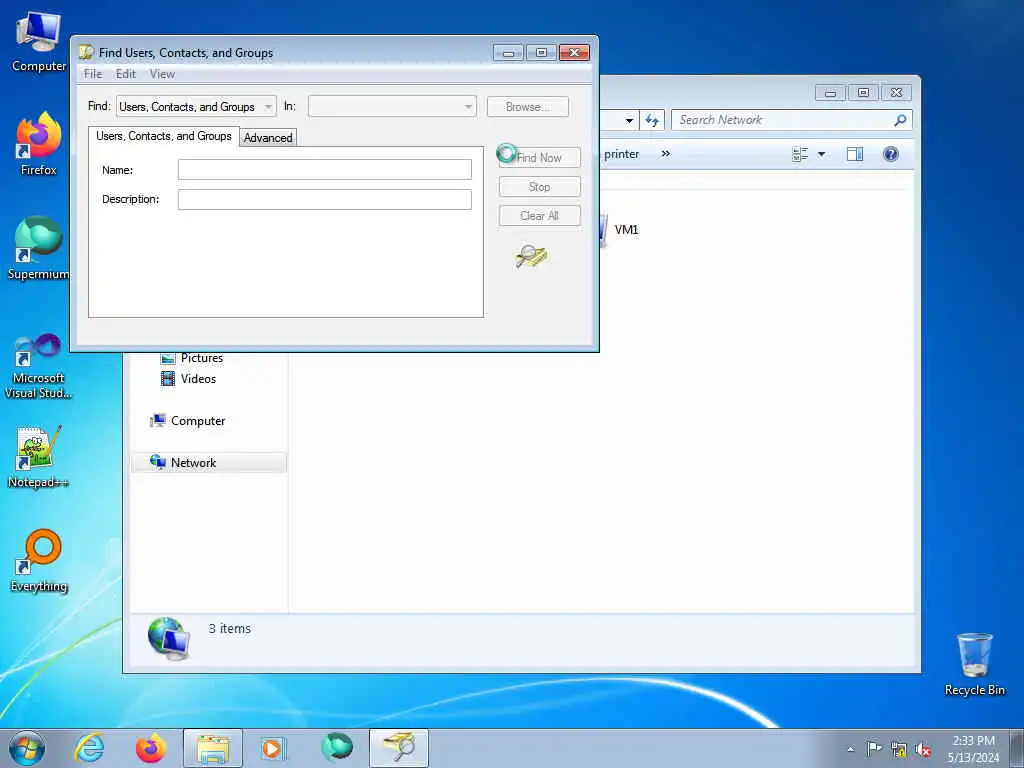Screen dimensions: 1024x768
Task: Focus the Description input field
Action: [x=325, y=199]
